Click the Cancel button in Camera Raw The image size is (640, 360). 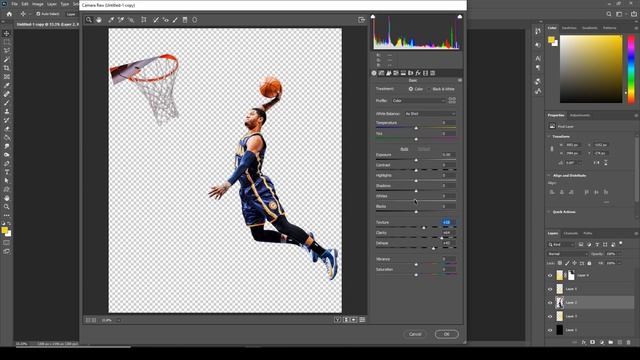pos(415,334)
